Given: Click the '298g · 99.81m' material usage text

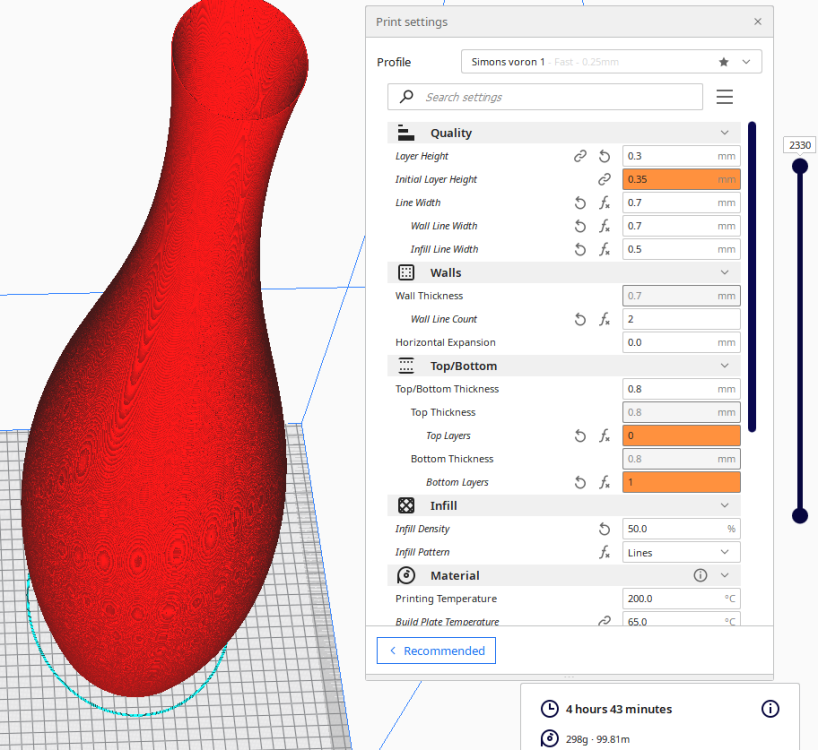Looking at the screenshot, I should pyautogui.click(x=598, y=739).
